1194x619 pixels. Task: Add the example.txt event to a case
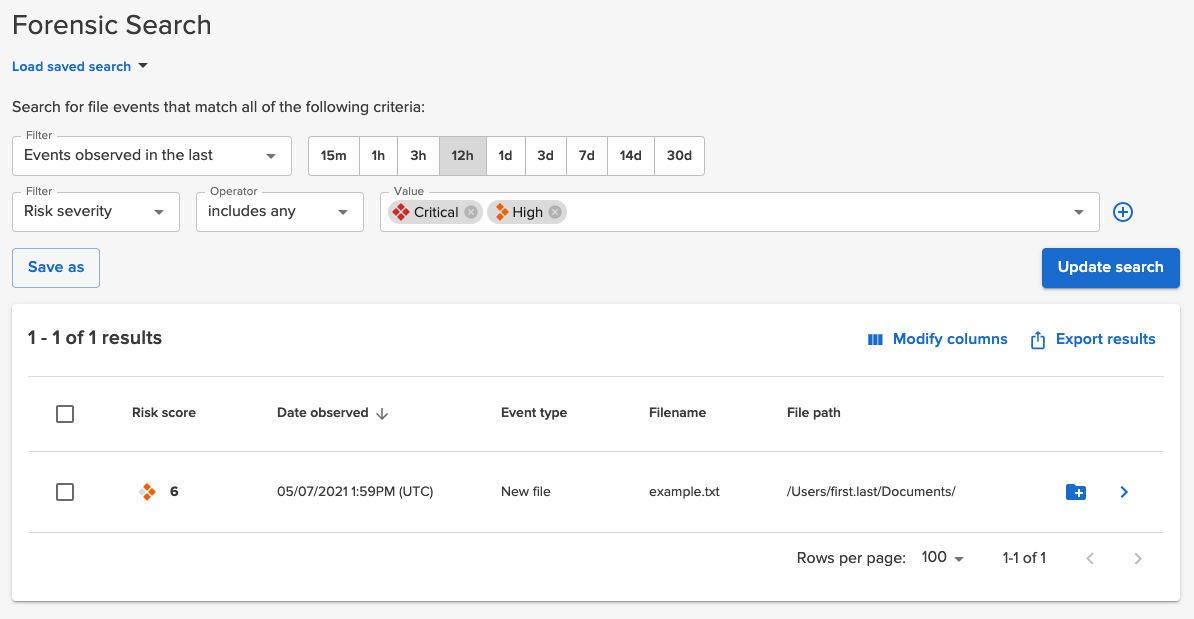[x=1076, y=491]
